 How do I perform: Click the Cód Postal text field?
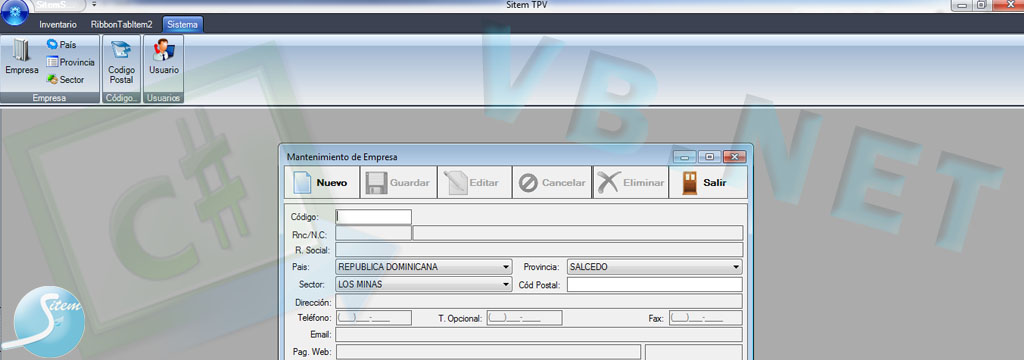pyautogui.click(x=654, y=284)
